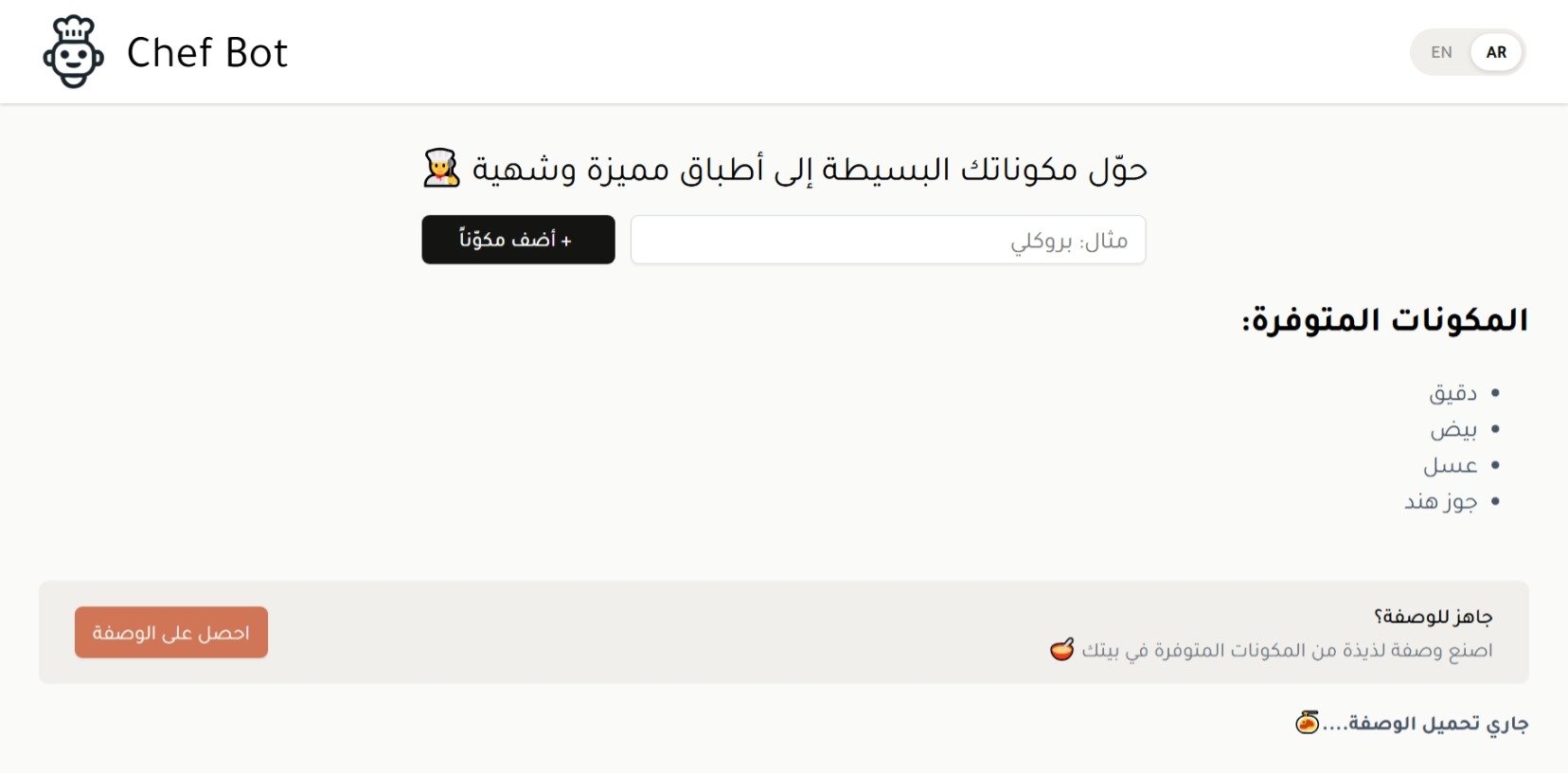This screenshot has height=773, width=1568.
Task: Click the bowl emoji in the recipe banner
Action: (x=1062, y=650)
